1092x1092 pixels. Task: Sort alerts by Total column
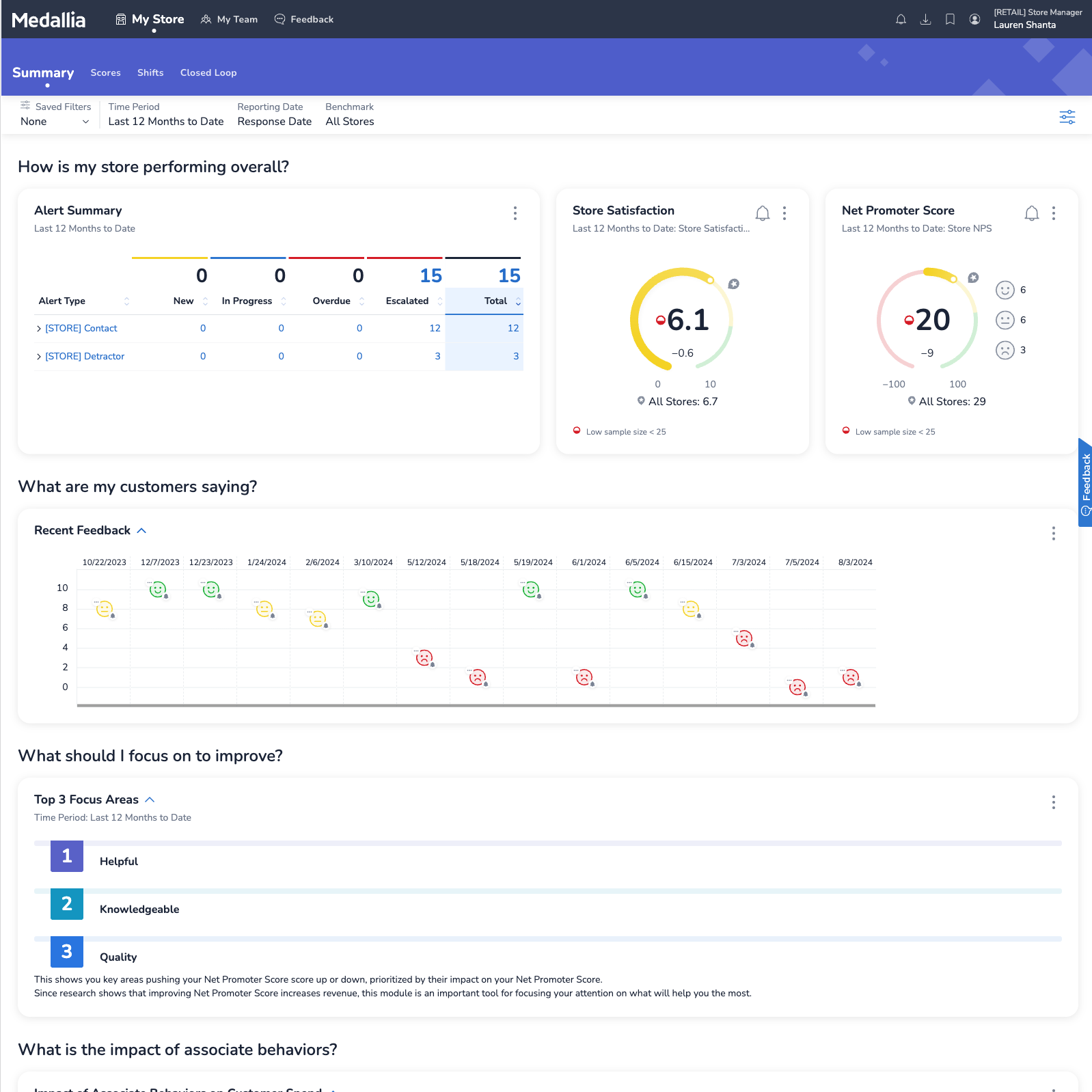tap(496, 301)
